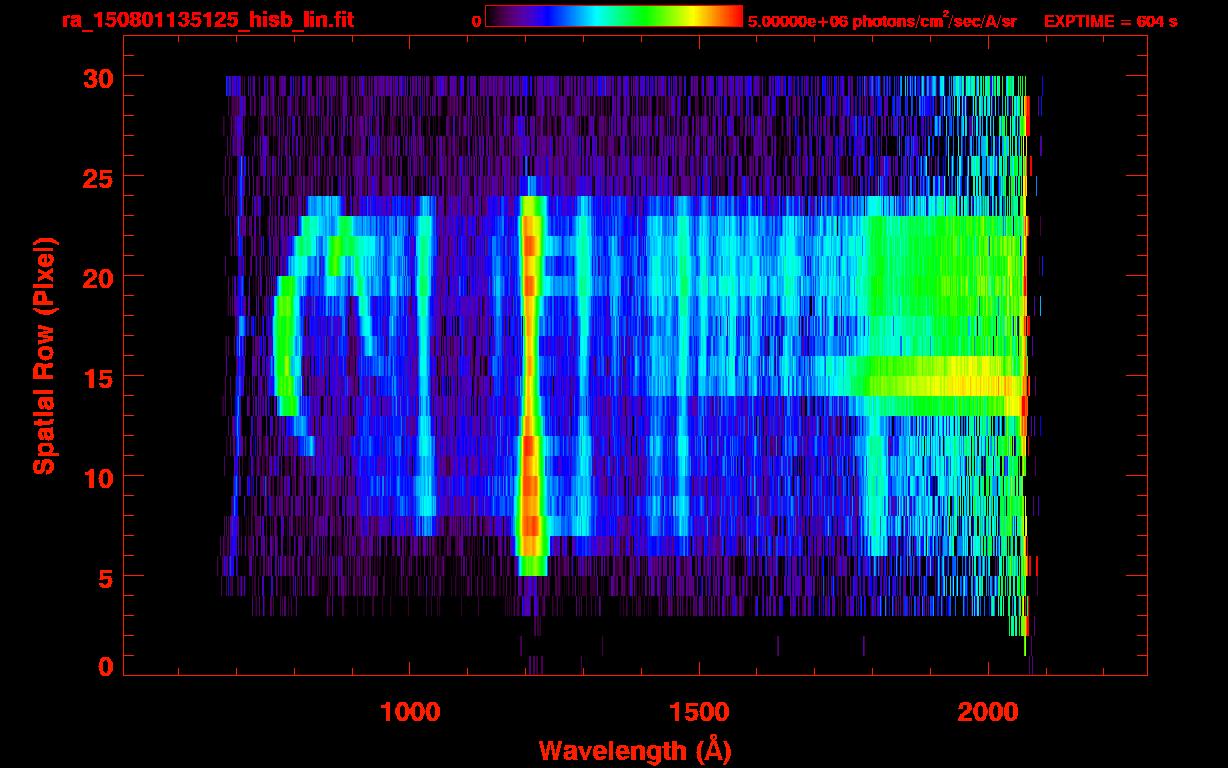Click the rainbow color scale bar
The width and height of the screenshot is (1228, 768).
(614, 16)
